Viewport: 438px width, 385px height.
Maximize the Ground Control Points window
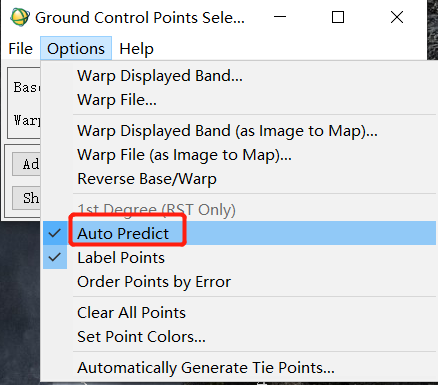click(338, 17)
